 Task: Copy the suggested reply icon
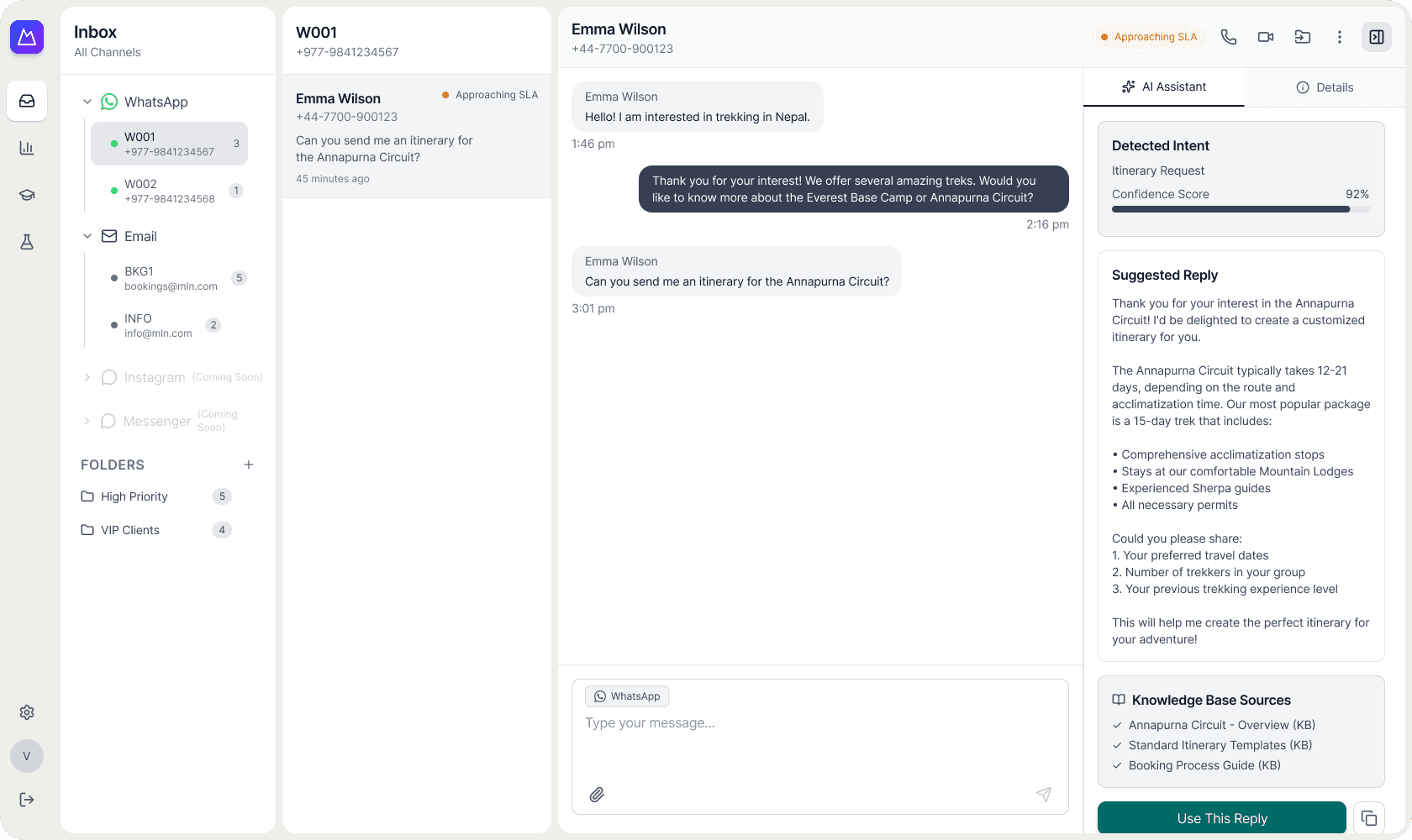click(1369, 818)
